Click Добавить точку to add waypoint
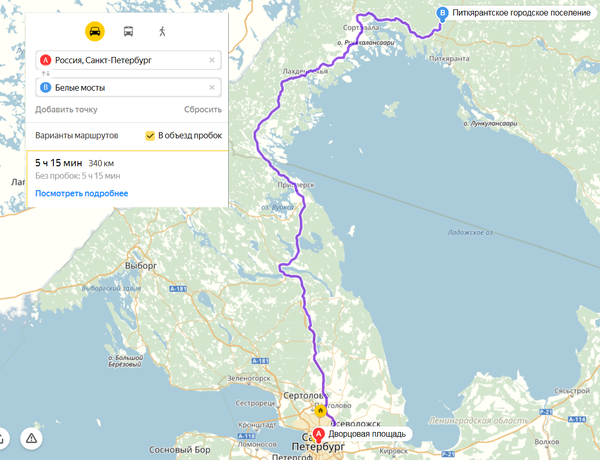This screenshot has width=600, height=460. coord(66,109)
